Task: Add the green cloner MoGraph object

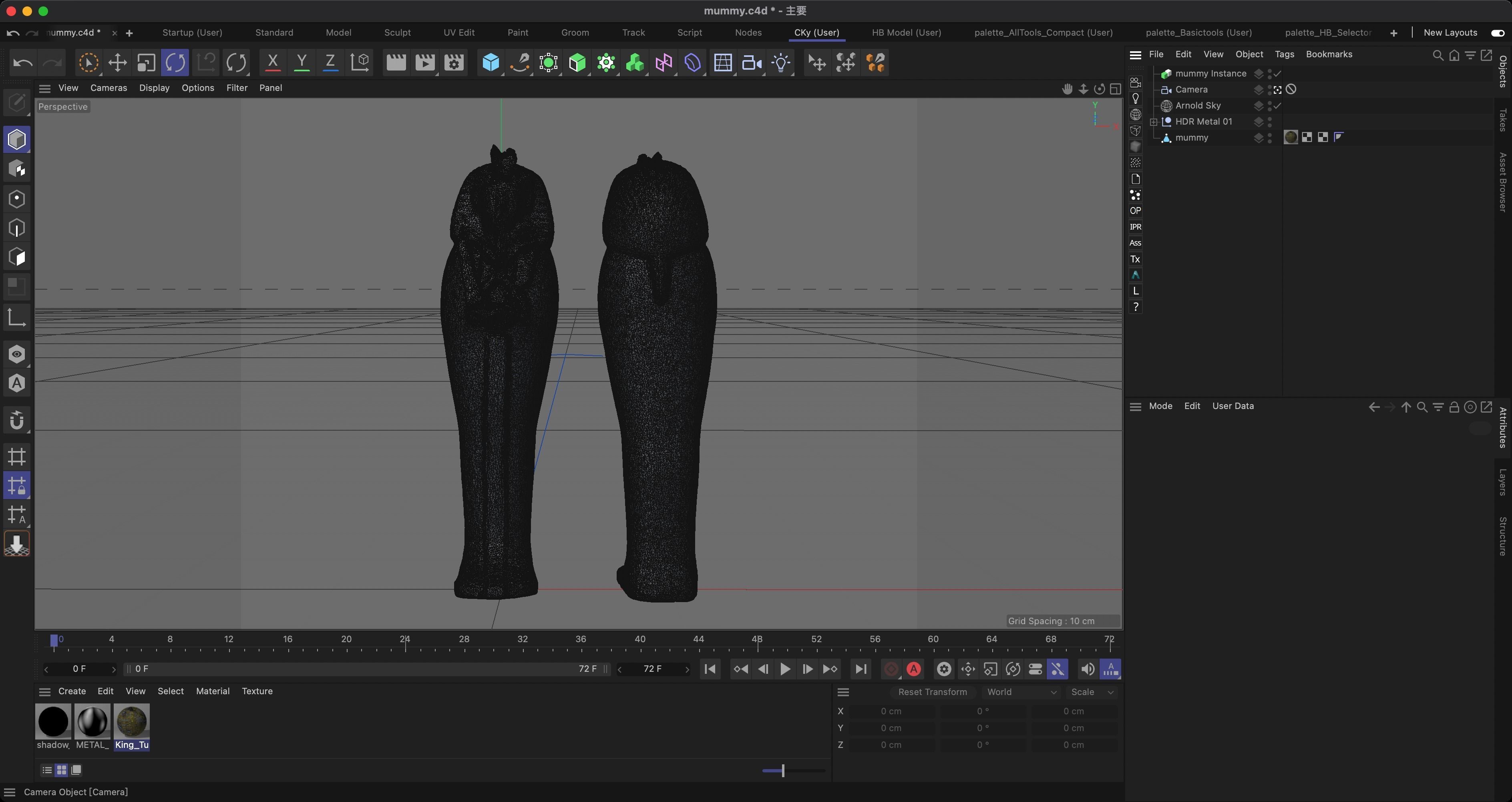Action: pyautogui.click(x=635, y=62)
